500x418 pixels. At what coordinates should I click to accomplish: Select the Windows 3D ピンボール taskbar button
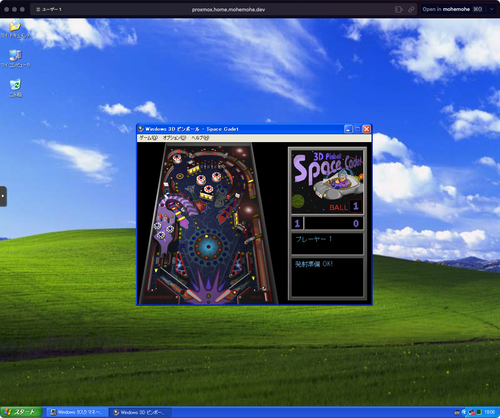coord(141,412)
